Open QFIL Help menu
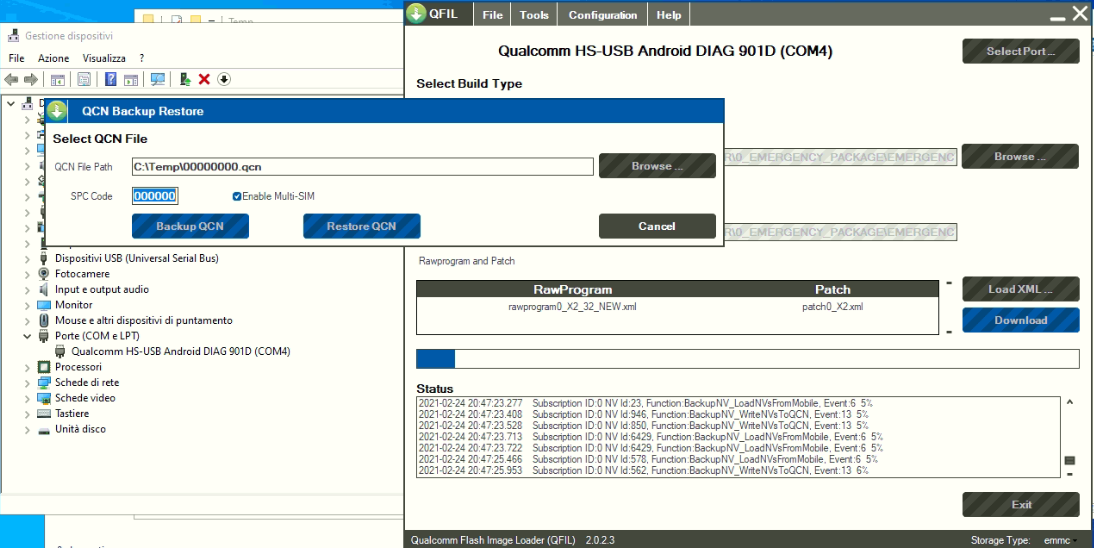This screenshot has width=1094, height=548. 668,15
